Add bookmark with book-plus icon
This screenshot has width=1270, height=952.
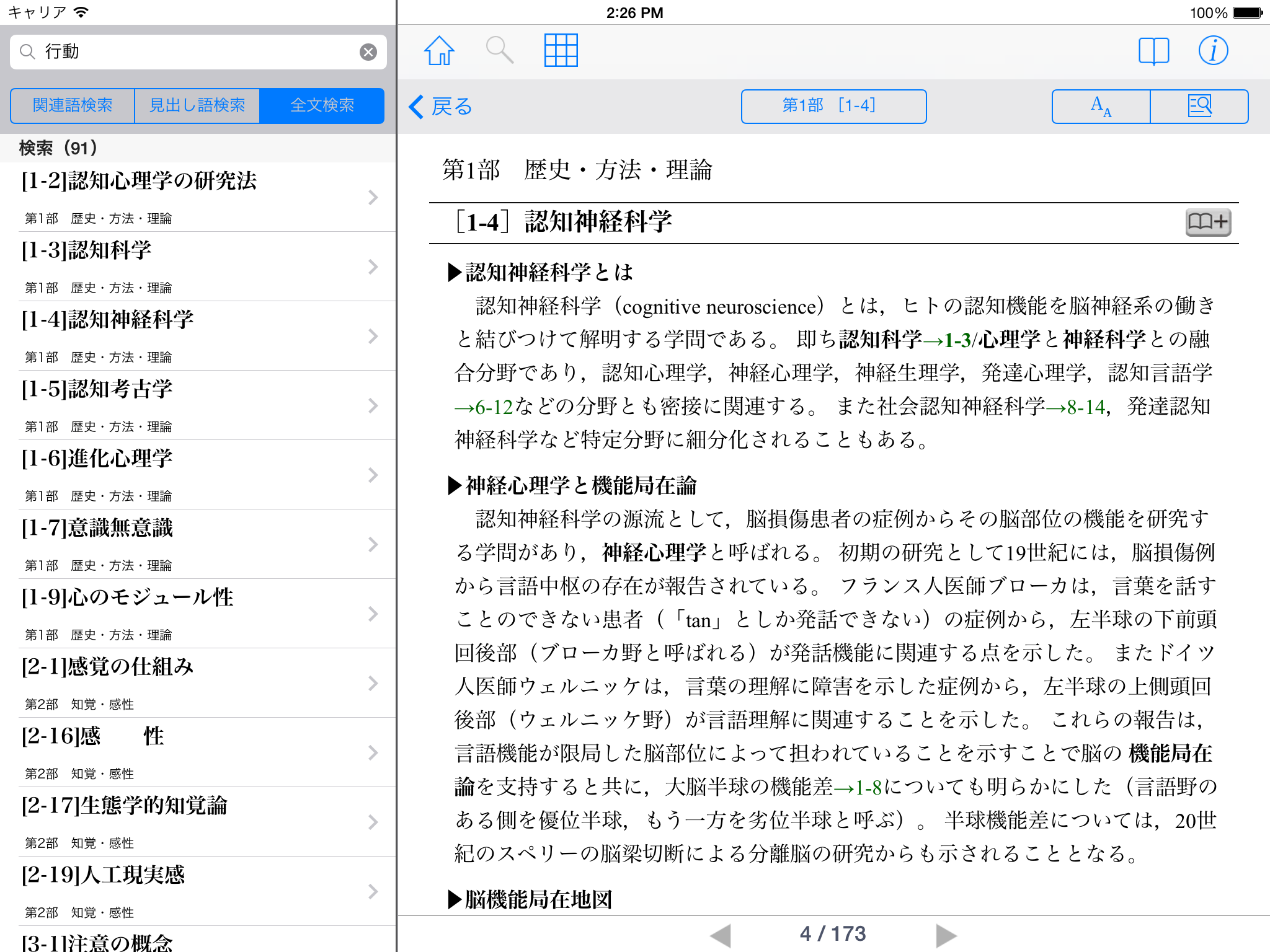tap(1207, 222)
